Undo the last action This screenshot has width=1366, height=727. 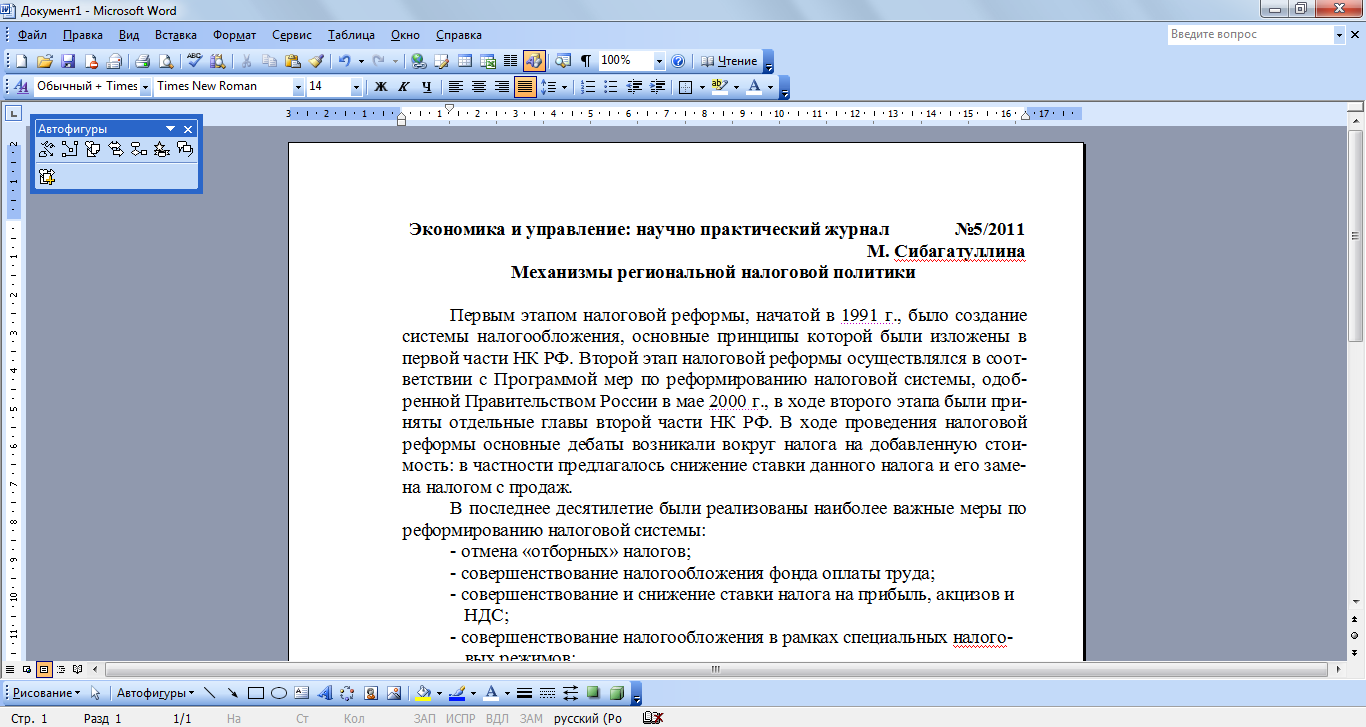pyautogui.click(x=344, y=61)
